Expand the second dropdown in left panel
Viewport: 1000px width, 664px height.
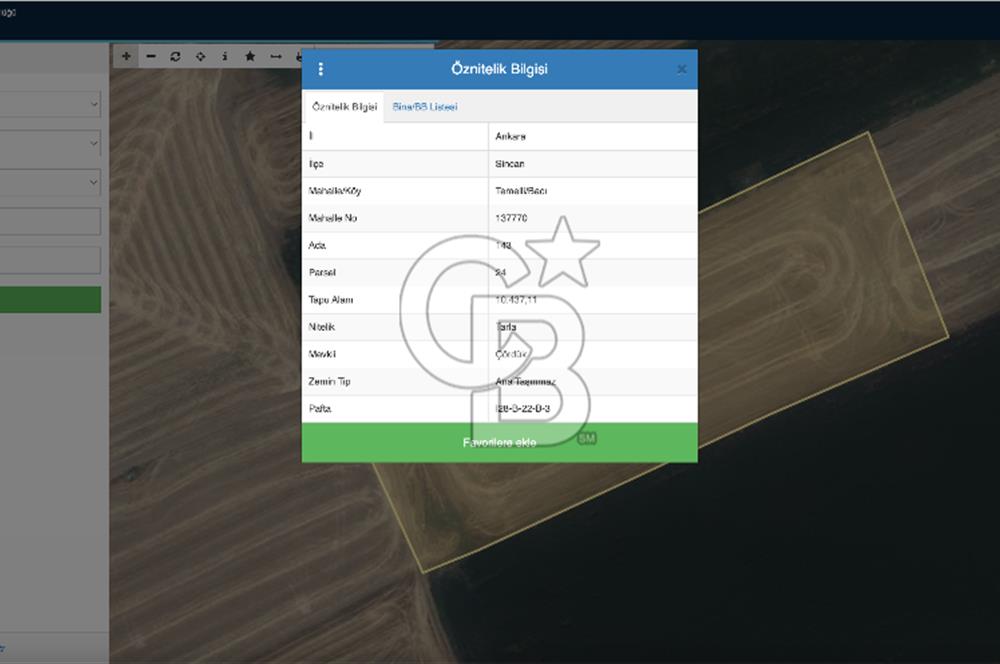pos(50,143)
